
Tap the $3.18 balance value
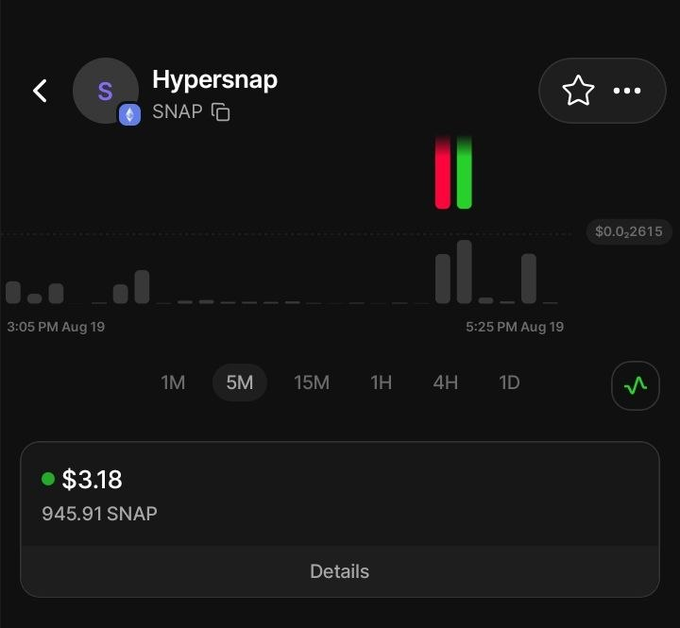pyautogui.click(x=92, y=479)
